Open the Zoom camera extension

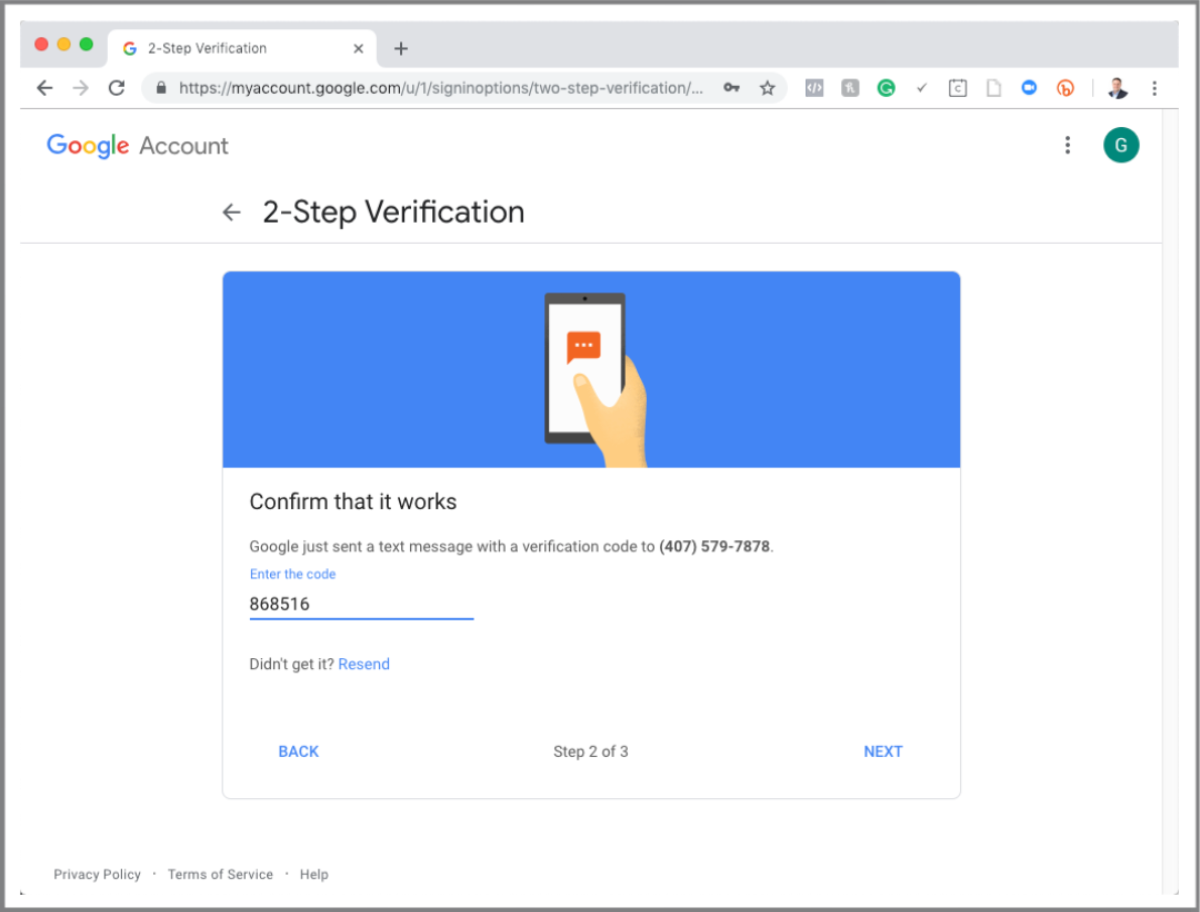pos(1029,88)
